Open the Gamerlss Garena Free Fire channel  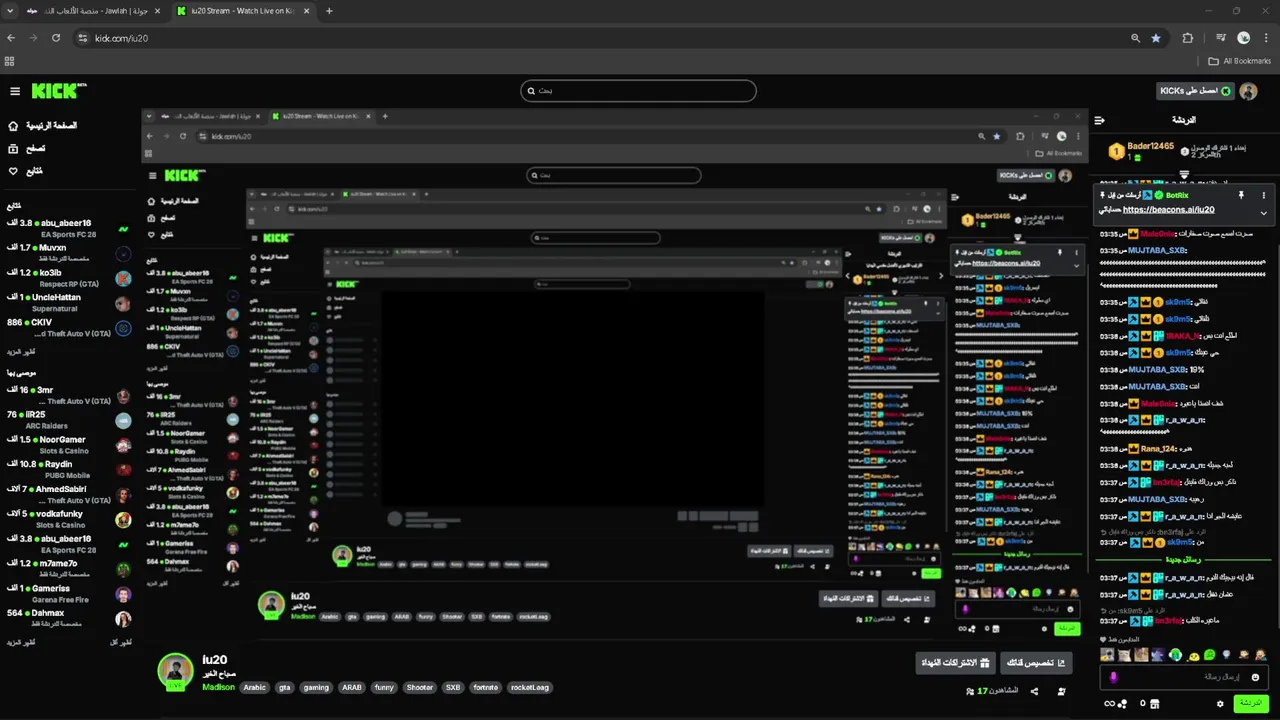68,594
